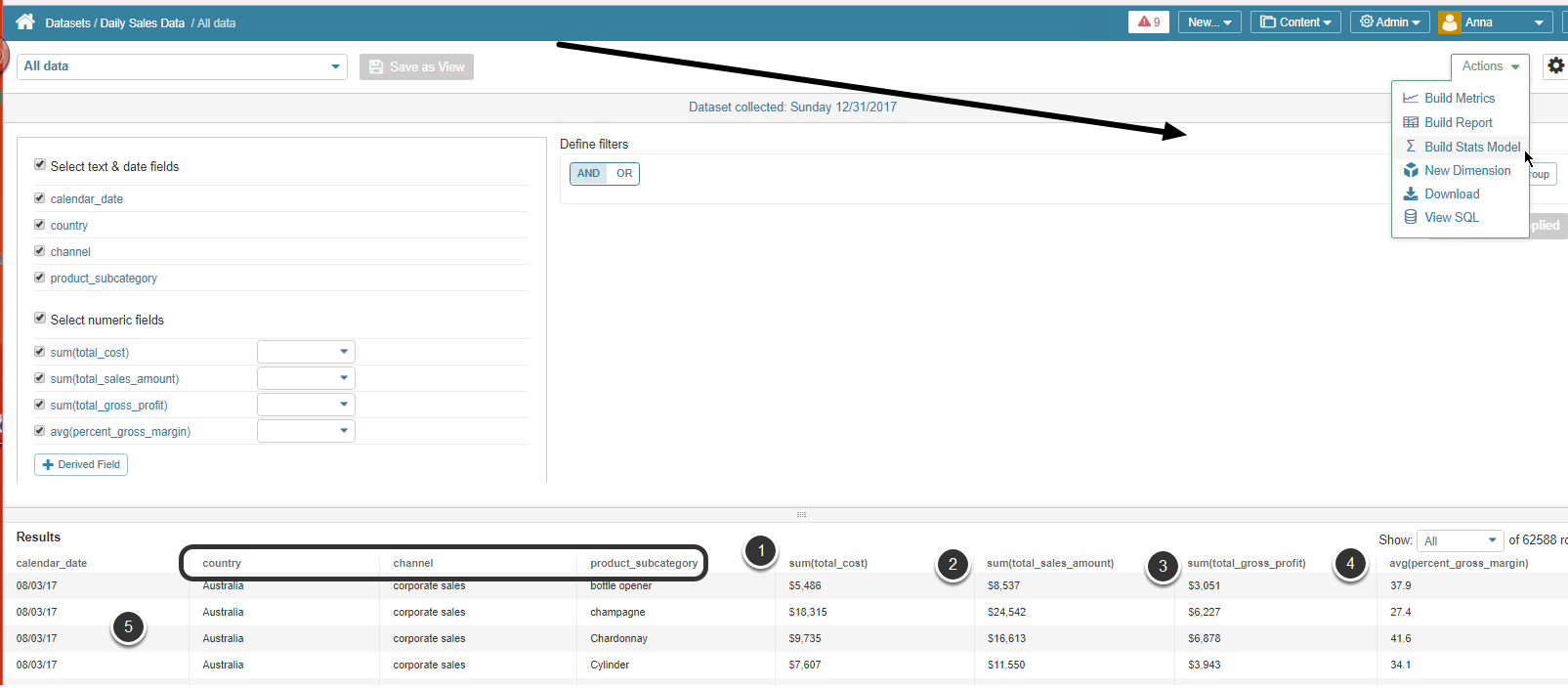The height and width of the screenshot is (688, 1568).
Task: Open the dropdown next to sum(total_gross_profit)
Action: pos(306,405)
